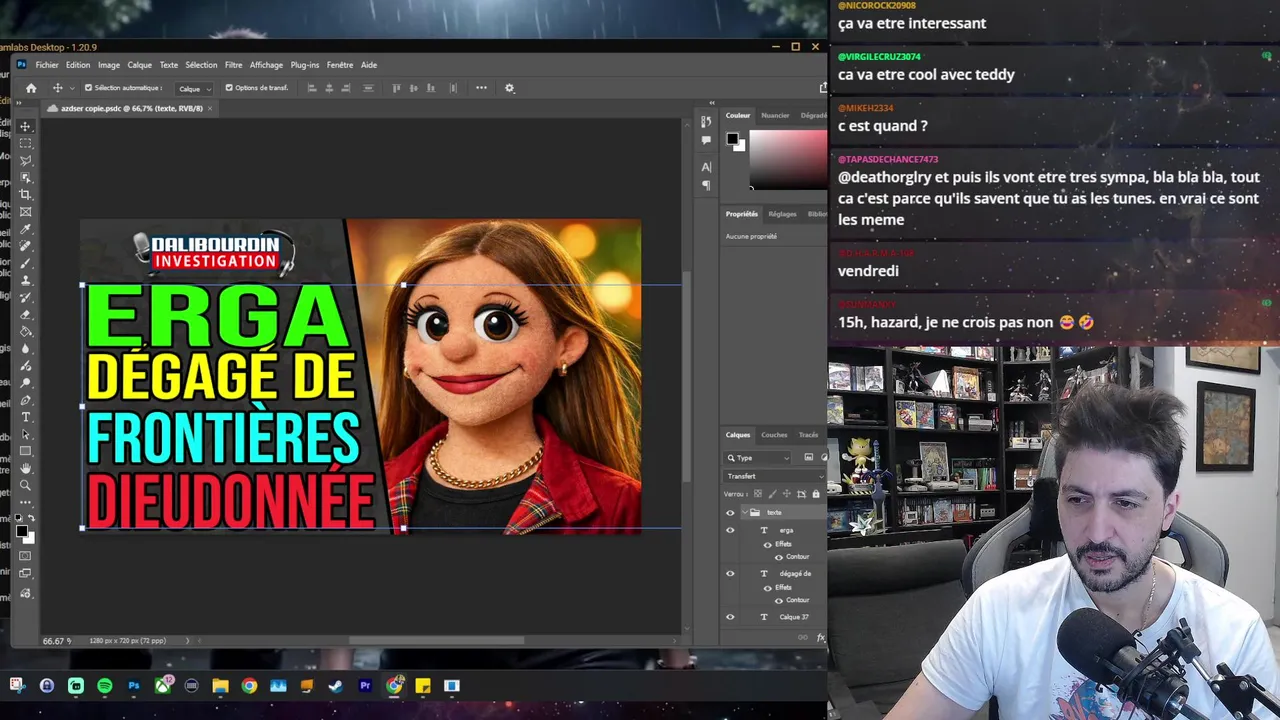Hide the texte group layer
The height and width of the screenshot is (720, 1280).
(x=730, y=513)
